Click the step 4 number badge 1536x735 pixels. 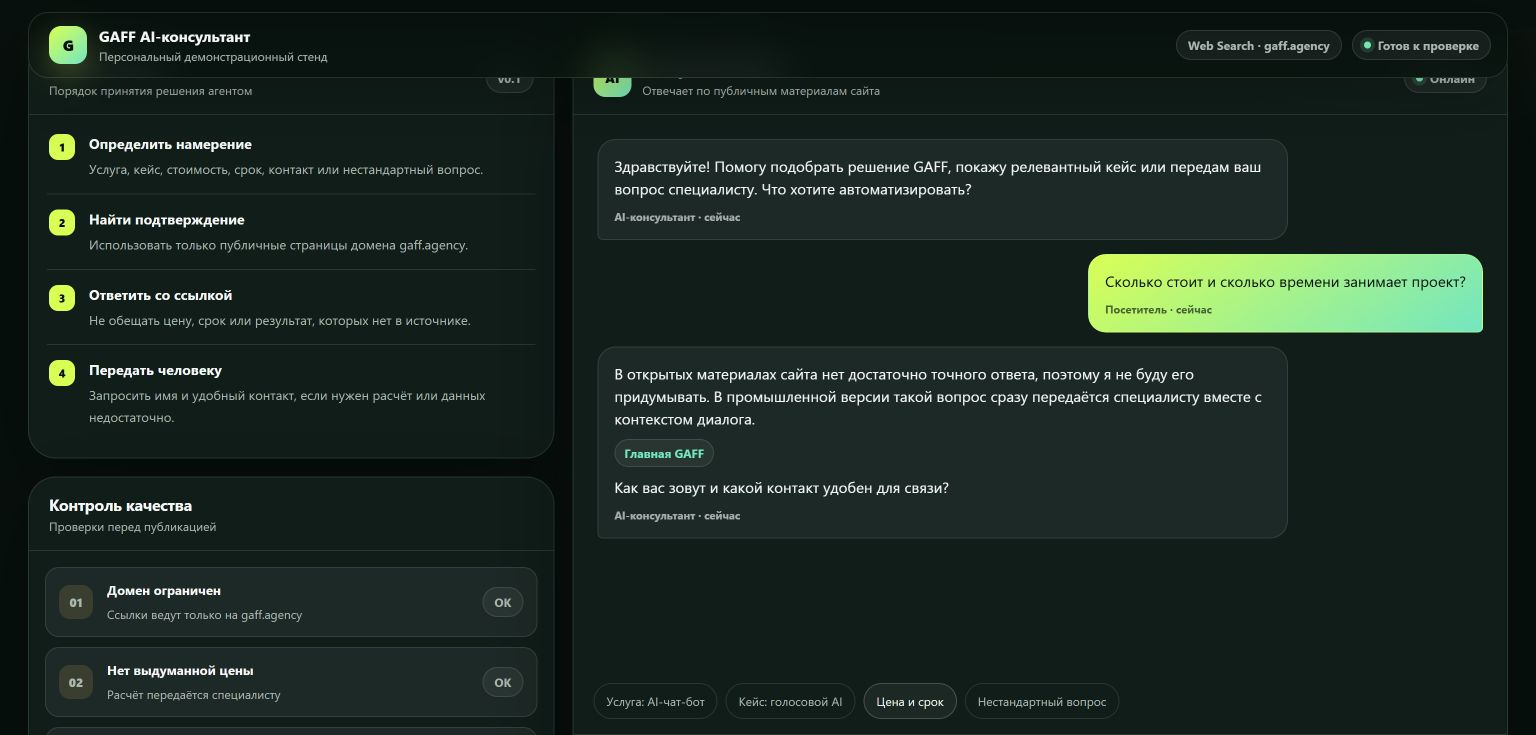coord(62,373)
